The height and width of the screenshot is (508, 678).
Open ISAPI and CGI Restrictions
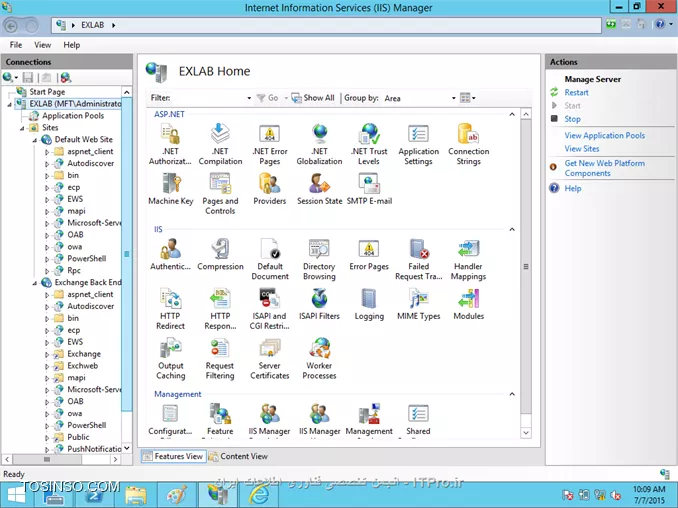pyautogui.click(x=270, y=309)
